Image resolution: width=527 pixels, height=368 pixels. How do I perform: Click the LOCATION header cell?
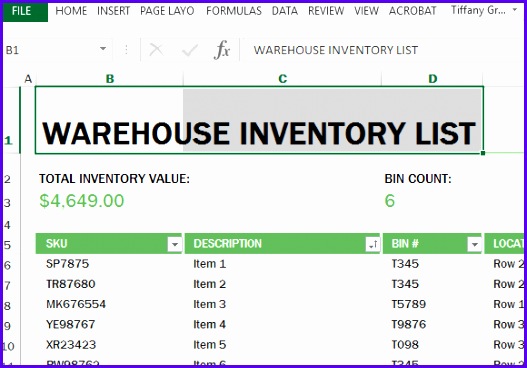pos(505,244)
